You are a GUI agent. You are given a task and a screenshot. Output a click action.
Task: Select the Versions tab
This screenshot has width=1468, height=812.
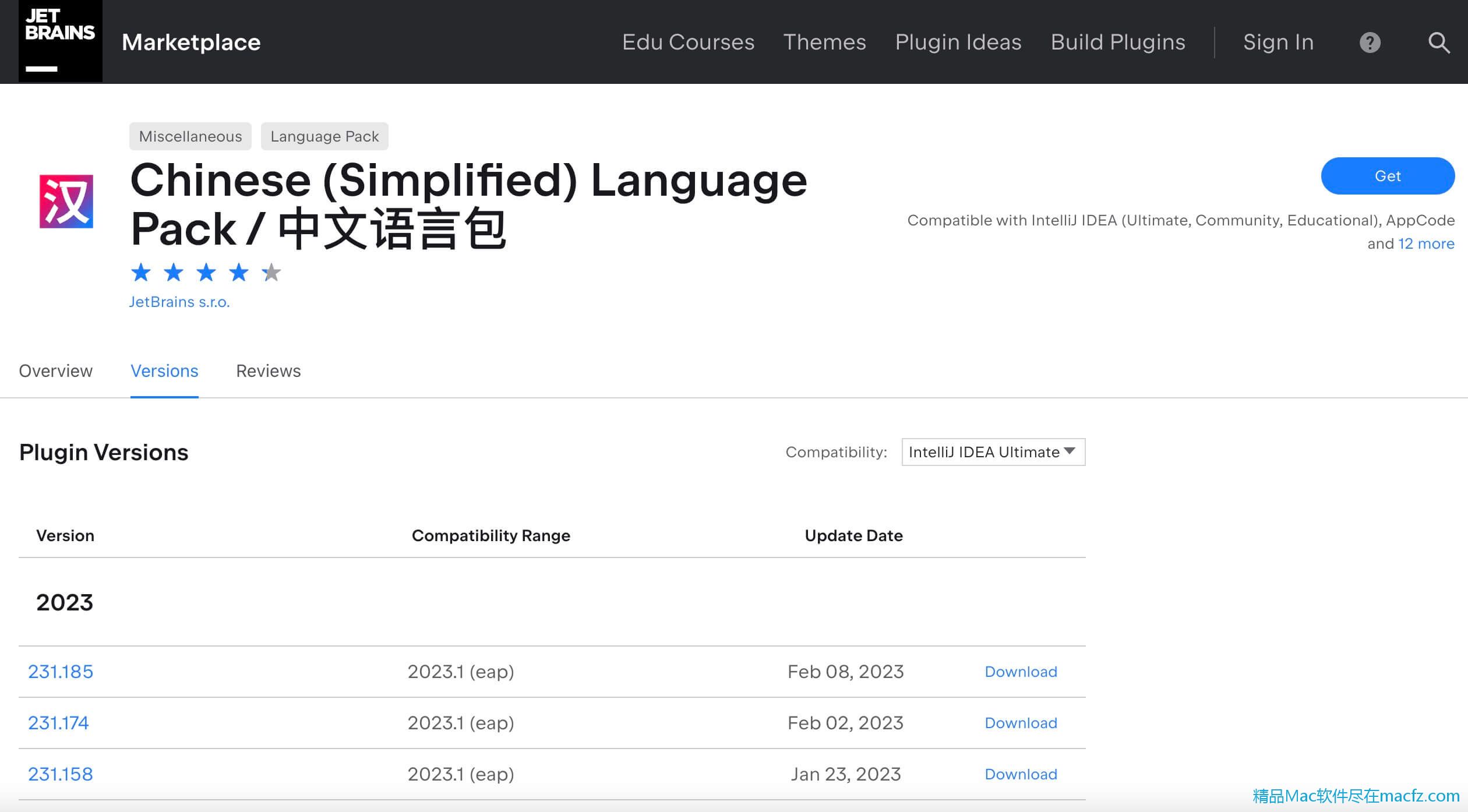pos(164,371)
